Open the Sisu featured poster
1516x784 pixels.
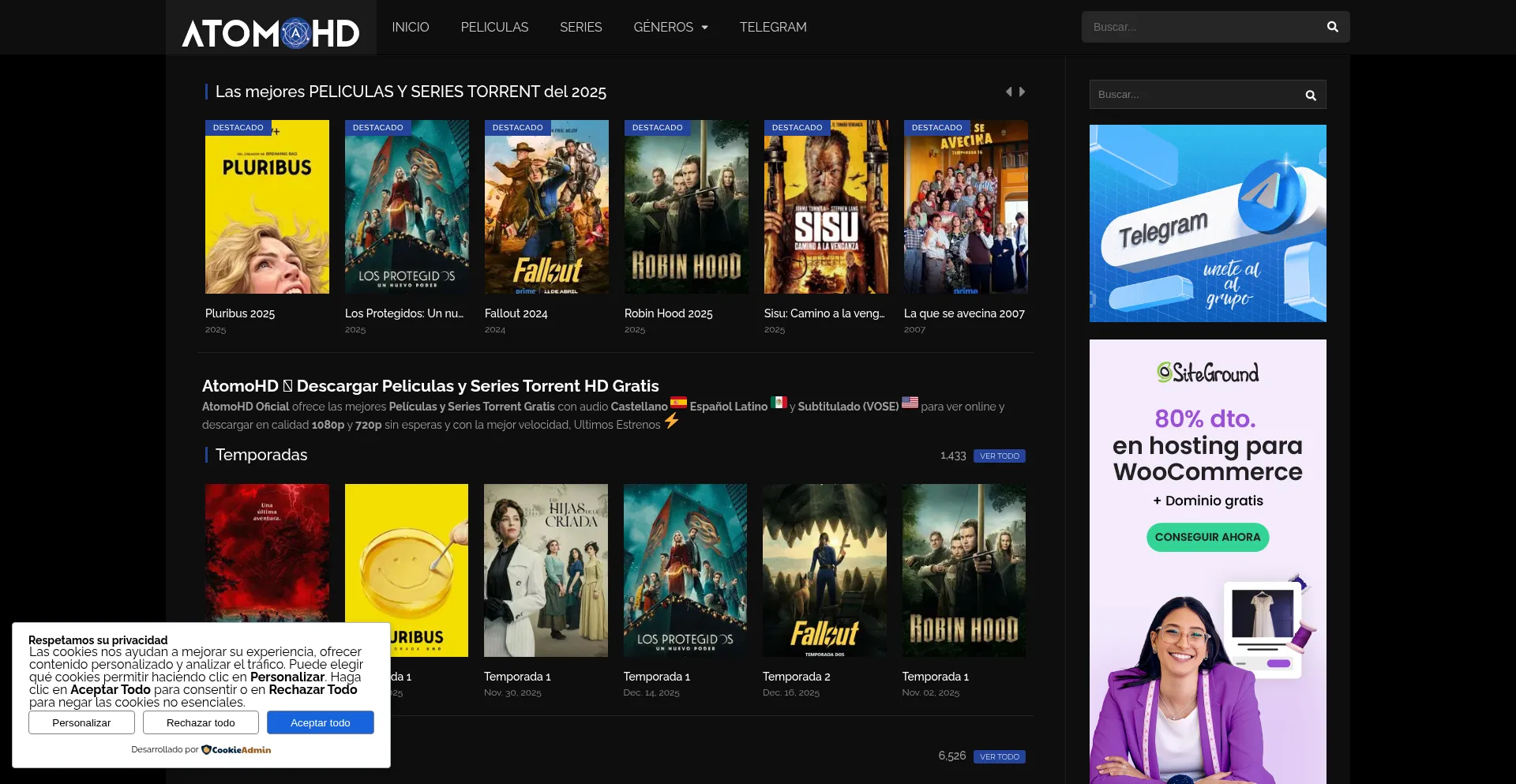coord(825,207)
